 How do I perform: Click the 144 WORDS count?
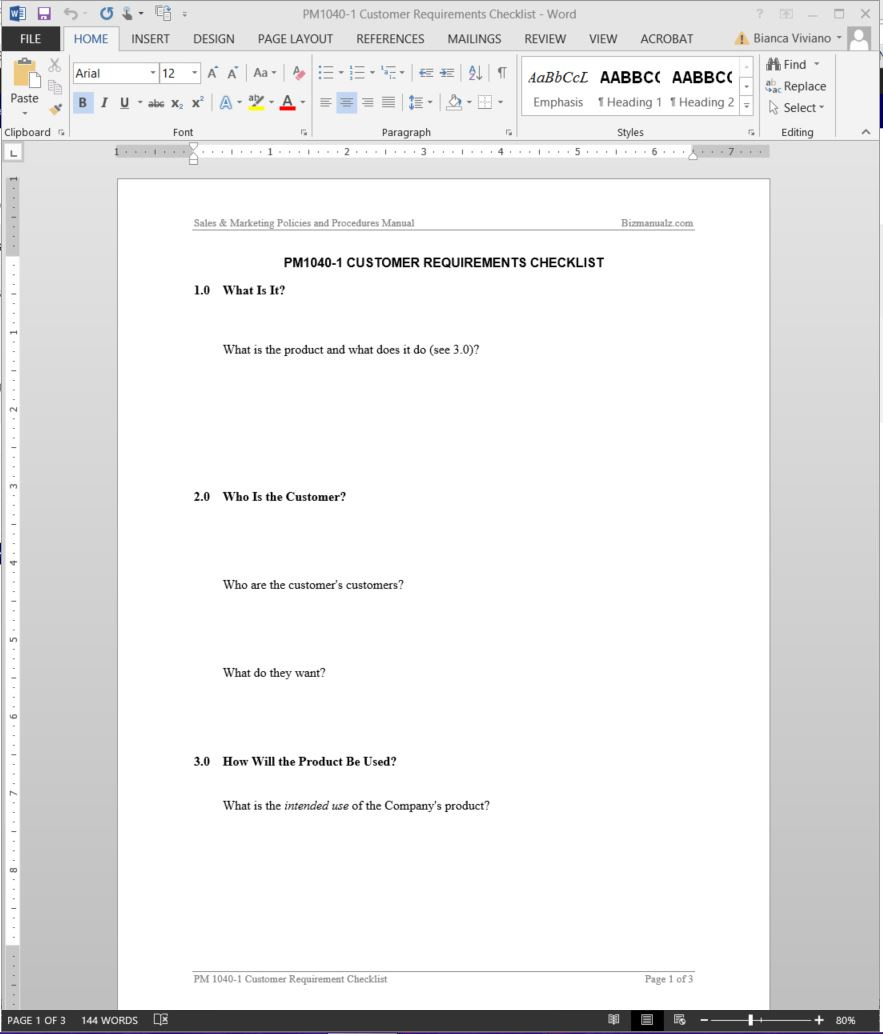(109, 1020)
